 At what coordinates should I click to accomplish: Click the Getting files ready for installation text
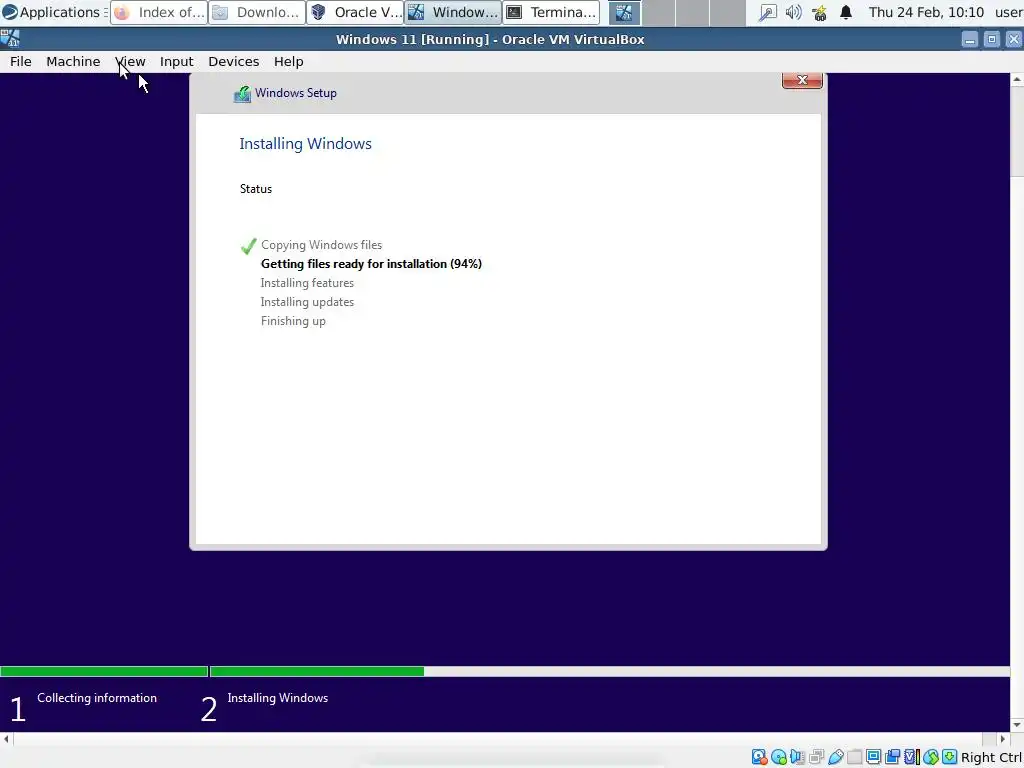371,264
